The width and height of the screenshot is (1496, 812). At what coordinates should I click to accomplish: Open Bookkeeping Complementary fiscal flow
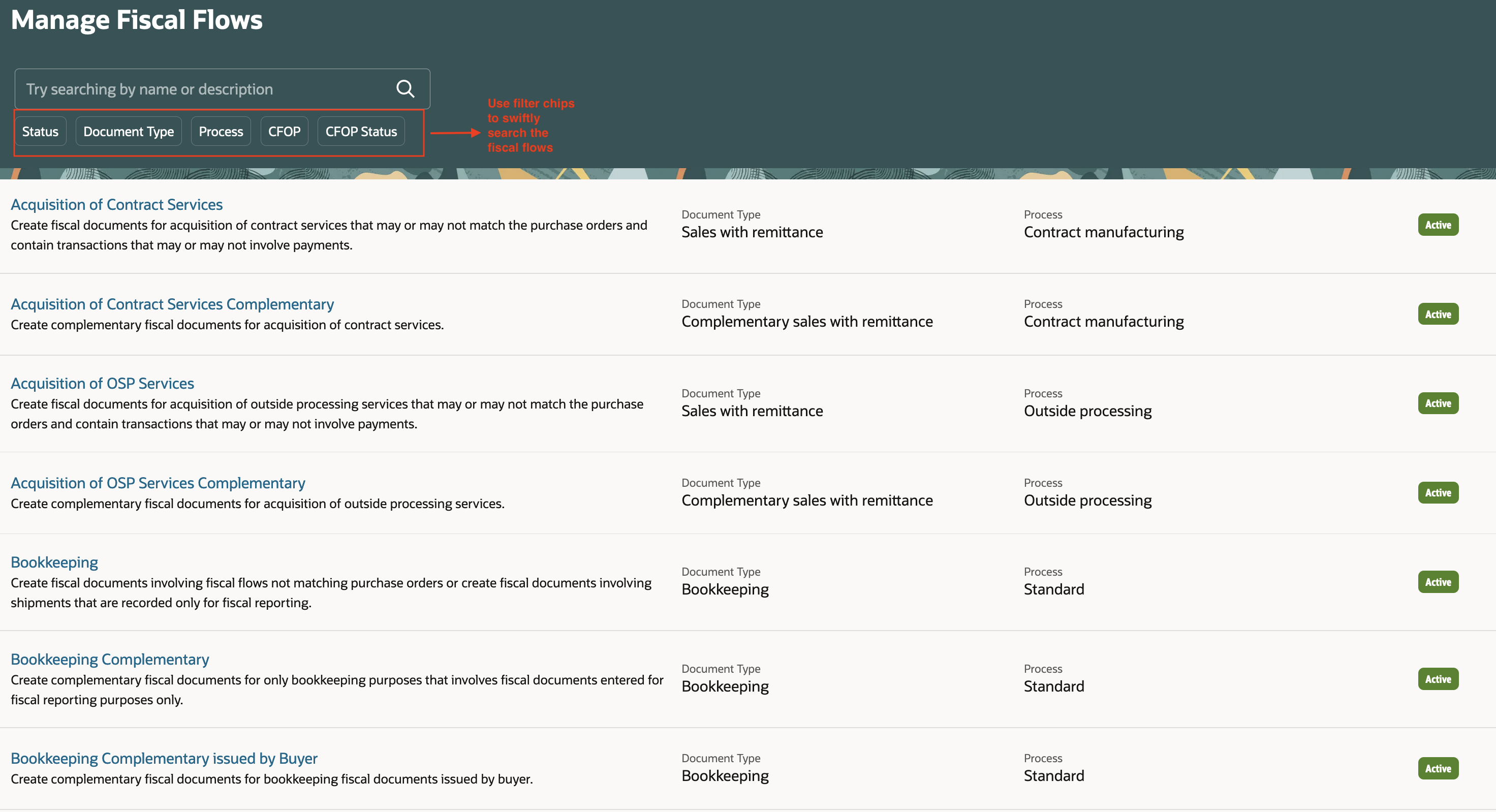(110, 659)
